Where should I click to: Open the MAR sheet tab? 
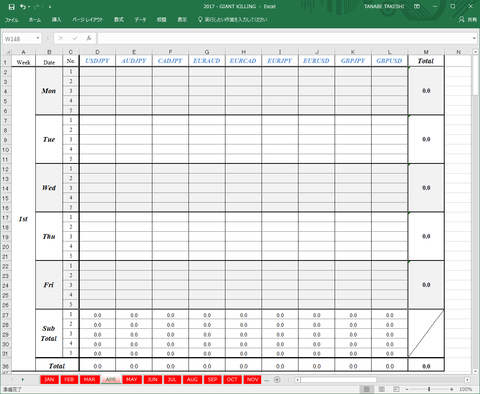(x=89, y=380)
